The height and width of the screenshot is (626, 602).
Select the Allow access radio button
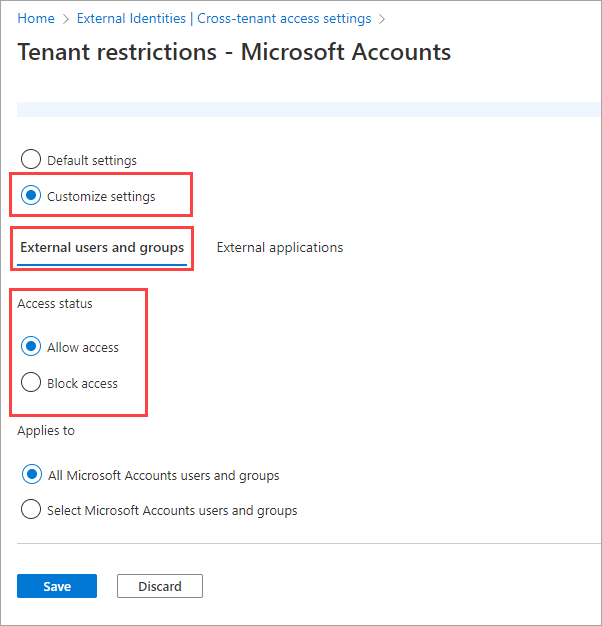tap(31, 347)
